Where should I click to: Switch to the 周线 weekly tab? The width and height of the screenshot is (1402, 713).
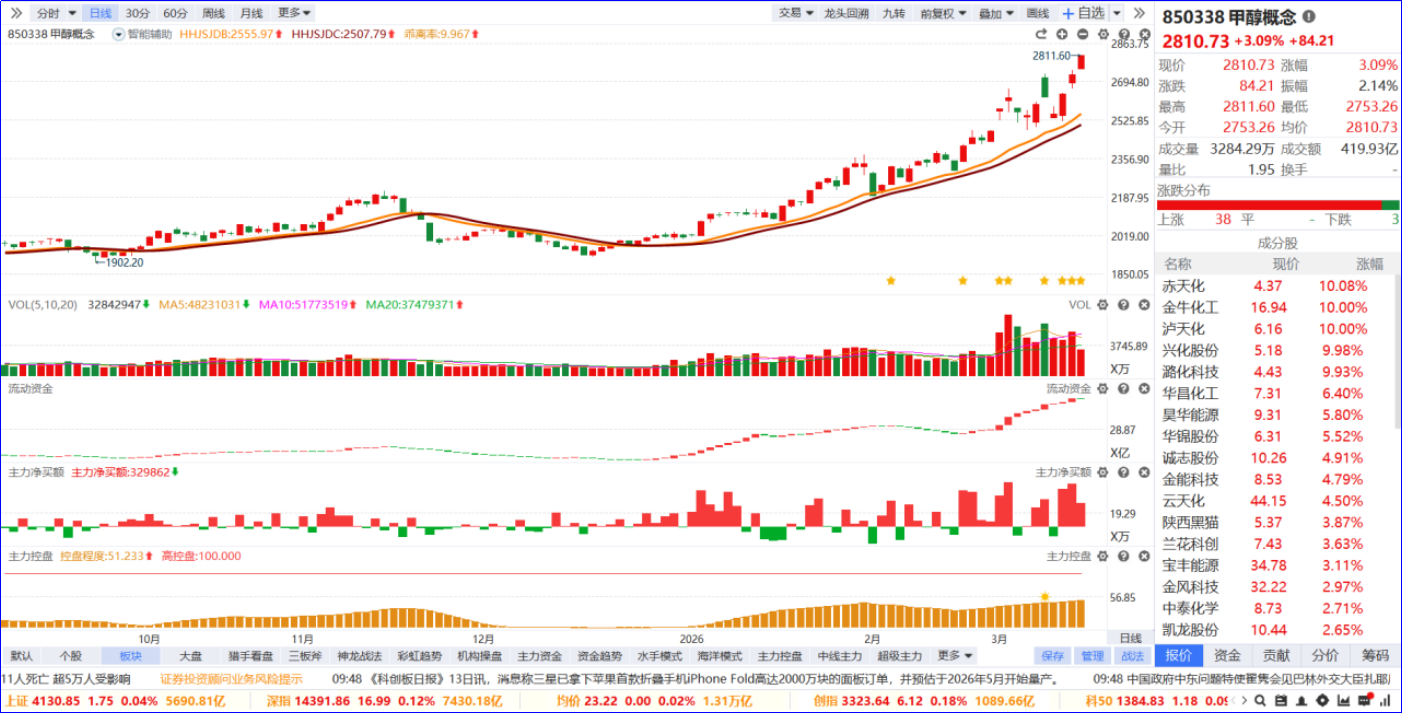coord(213,13)
